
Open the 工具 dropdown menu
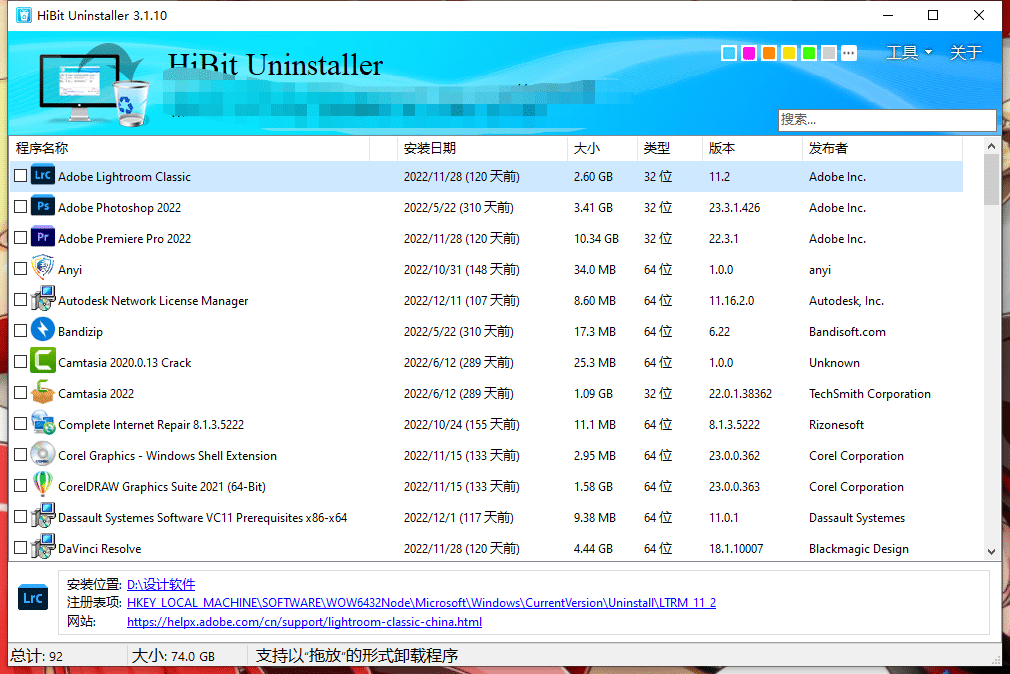pos(909,52)
